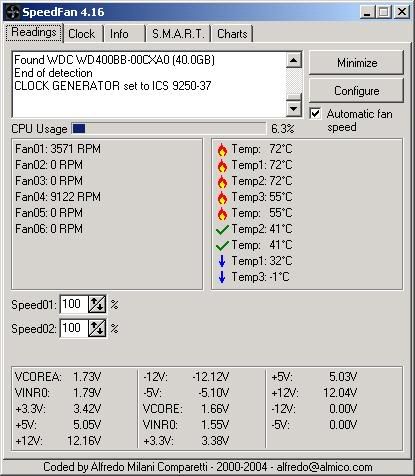
Task: Click the green checkmark beside Temp: 41°C
Action: [222, 245]
